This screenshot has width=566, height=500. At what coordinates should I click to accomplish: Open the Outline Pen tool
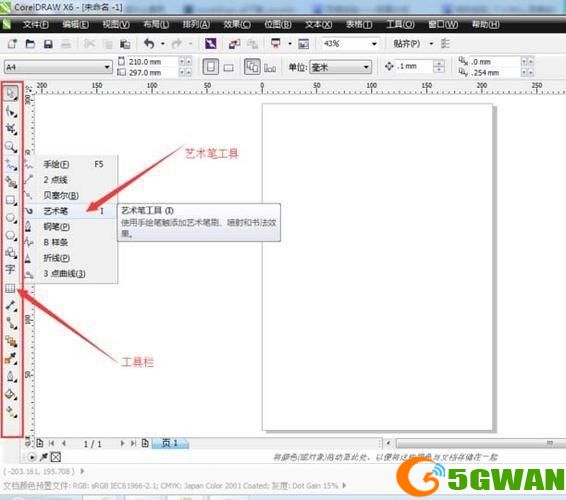coord(11,376)
